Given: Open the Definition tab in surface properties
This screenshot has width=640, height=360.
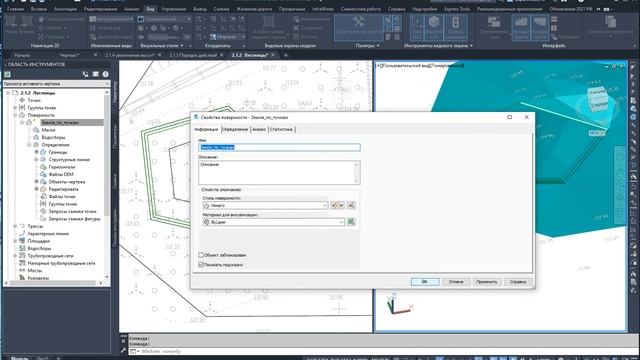Looking at the screenshot, I should tap(235, 129).
